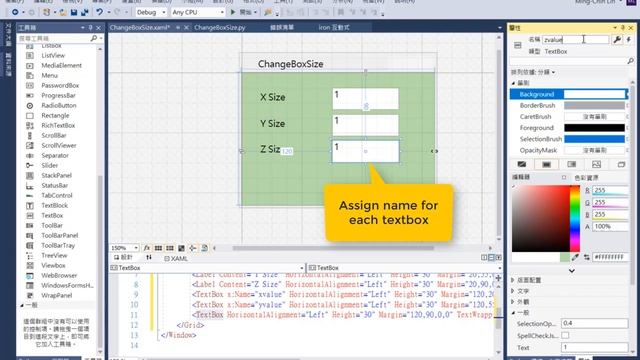The image size is (640, 360).
Task: Click the SelectionBrush blue color swatch
Action: coord(594,139)
